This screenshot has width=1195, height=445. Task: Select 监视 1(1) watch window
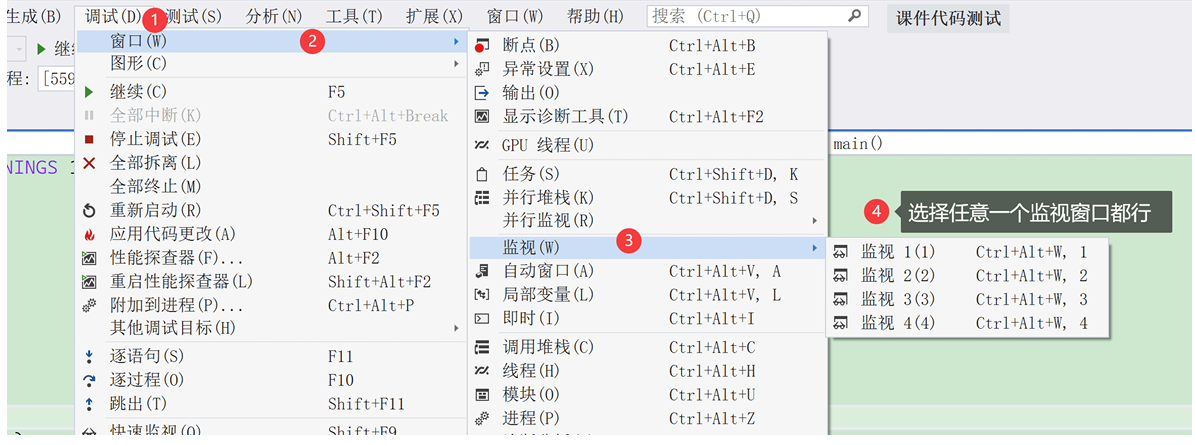click(966, 252)
